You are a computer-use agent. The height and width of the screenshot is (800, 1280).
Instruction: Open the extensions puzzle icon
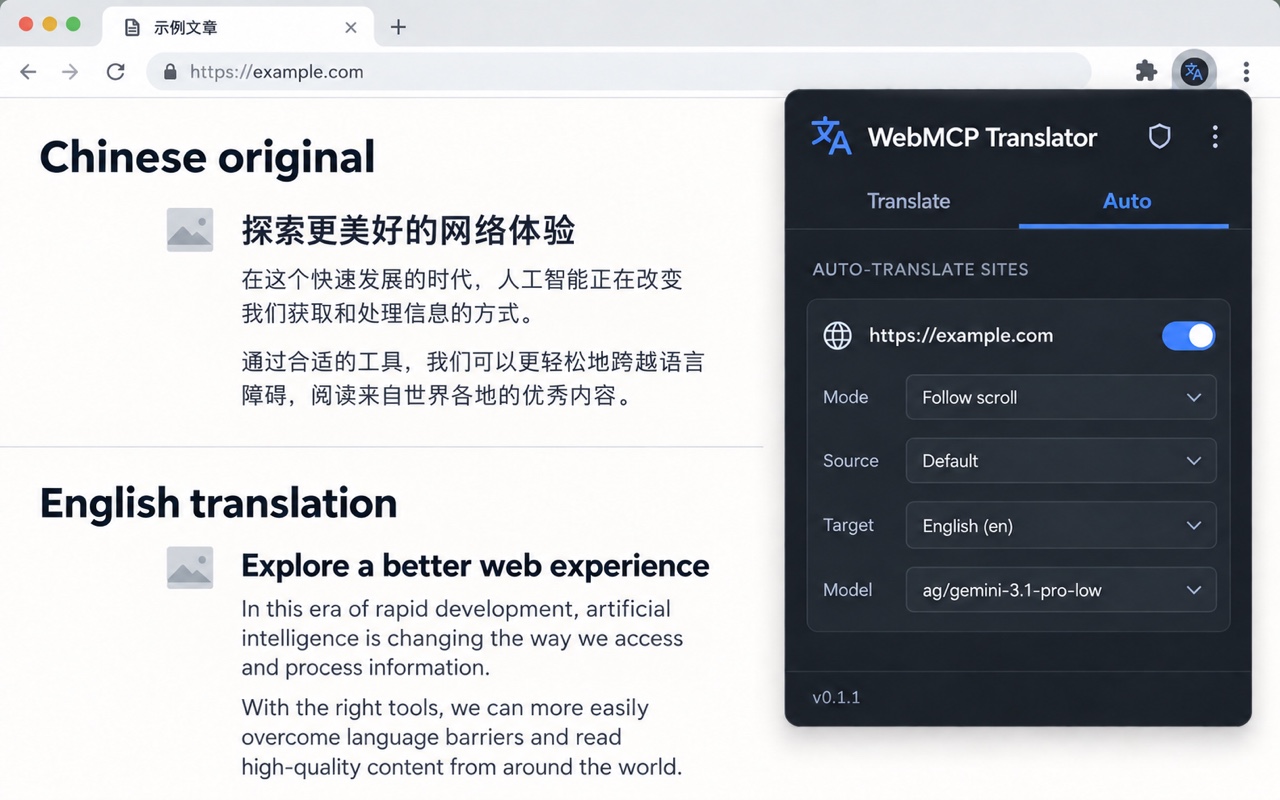[1146, 71]
